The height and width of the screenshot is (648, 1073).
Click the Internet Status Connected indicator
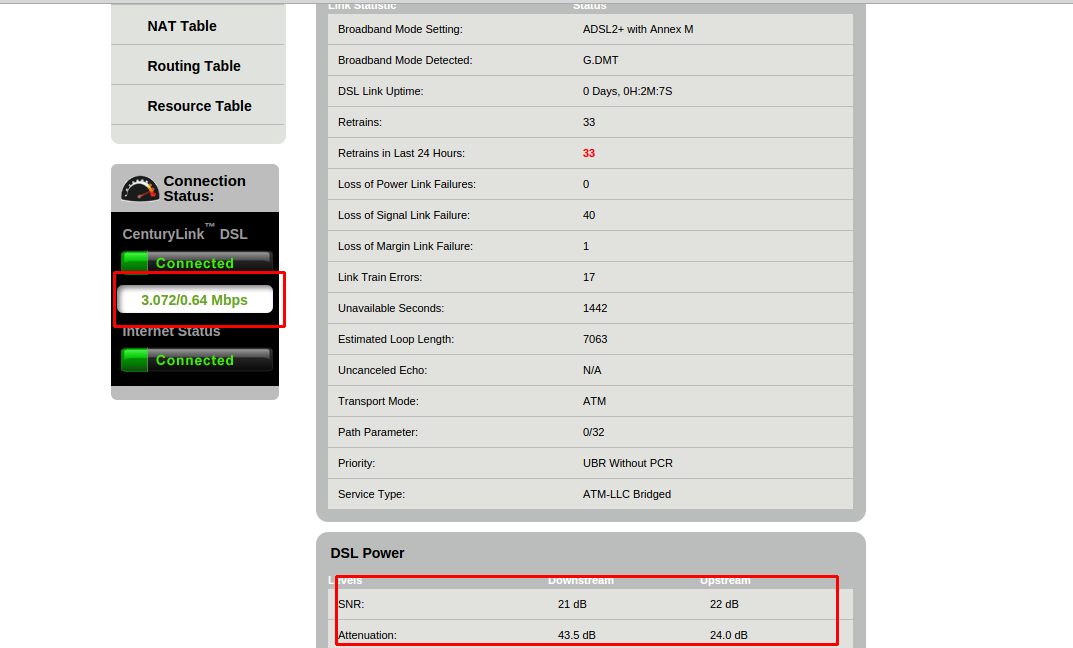click(197, 360)
